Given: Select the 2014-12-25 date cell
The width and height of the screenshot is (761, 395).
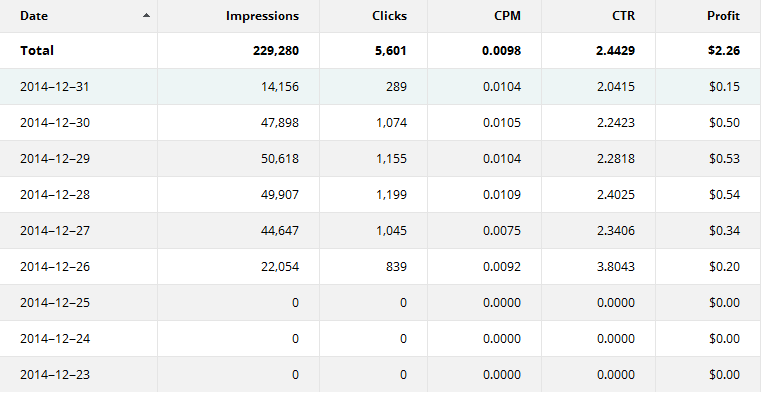Looking at the screenshot, I should (x=55, y=303).
